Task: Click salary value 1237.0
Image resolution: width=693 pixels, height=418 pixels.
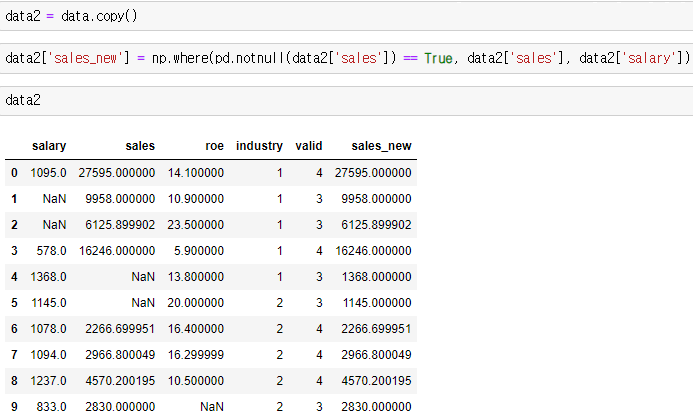Action: [48, 381]
